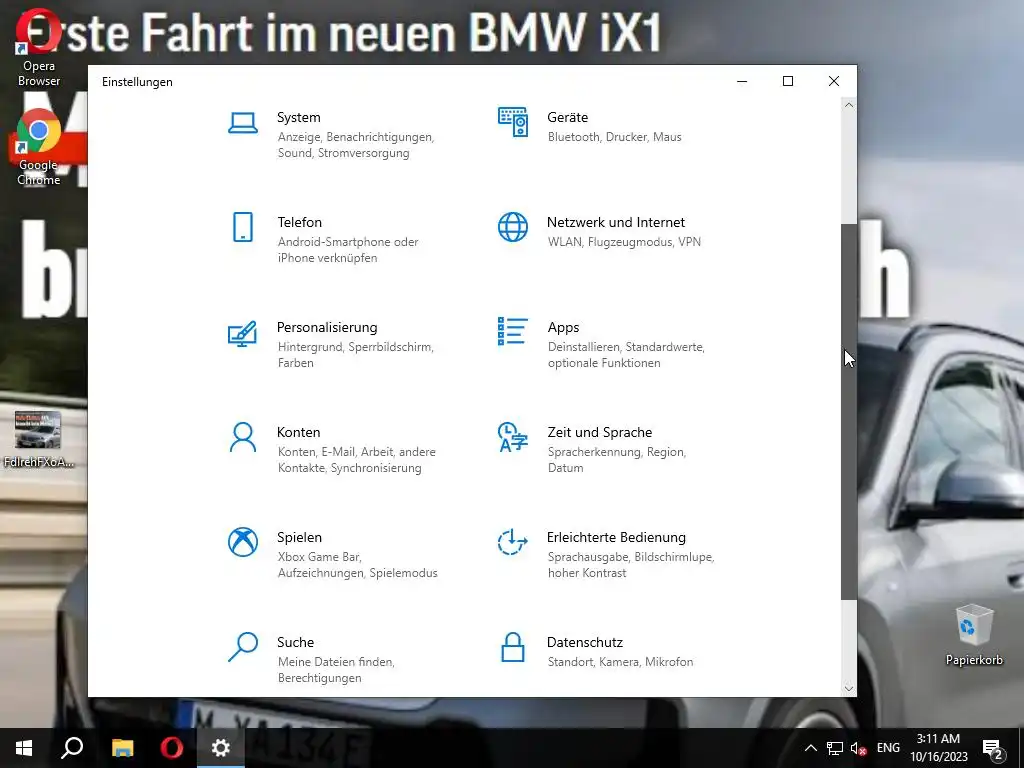1024x768 pixels.
Task: Open the Suche magnifier icon in Settings
Action: pyautogui.click(x=242, y=647)
